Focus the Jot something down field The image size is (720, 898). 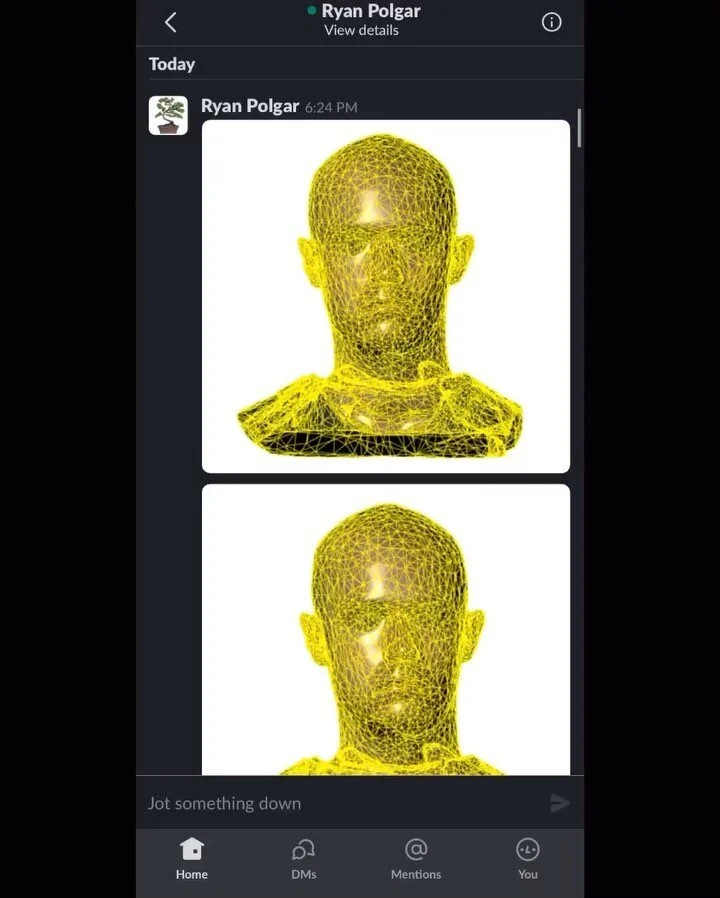coord(344,803)
